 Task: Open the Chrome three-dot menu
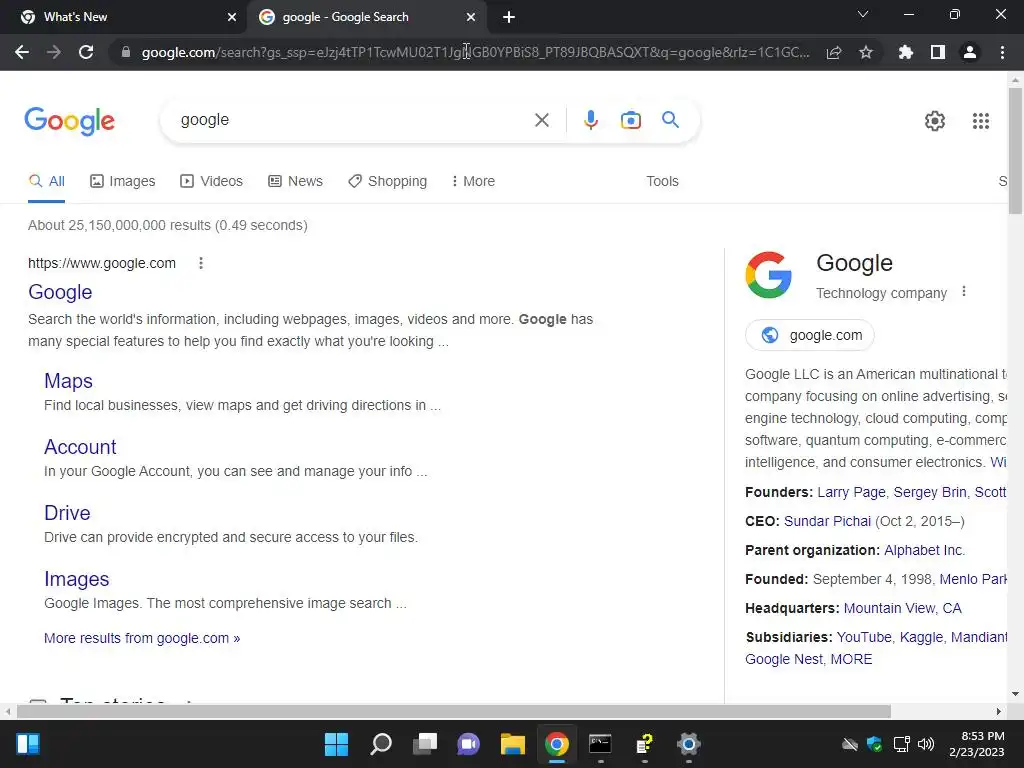pyautogui.click(x=1002, y=52)
